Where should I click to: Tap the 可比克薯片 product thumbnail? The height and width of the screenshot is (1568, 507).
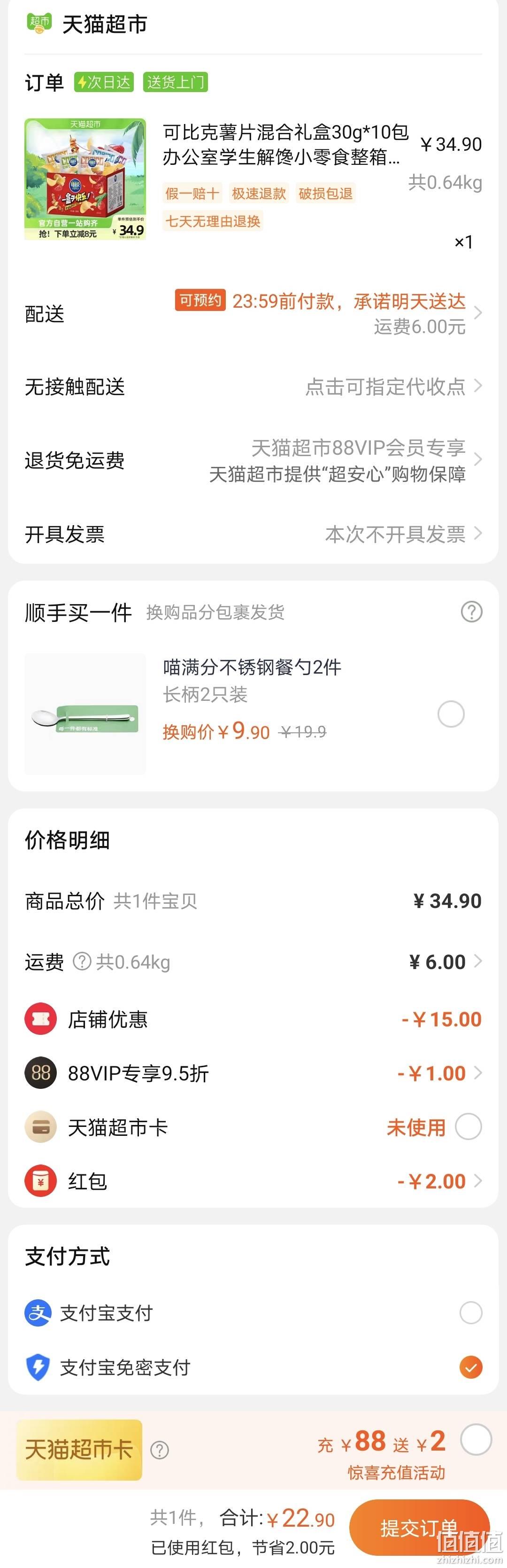[85, 179]
